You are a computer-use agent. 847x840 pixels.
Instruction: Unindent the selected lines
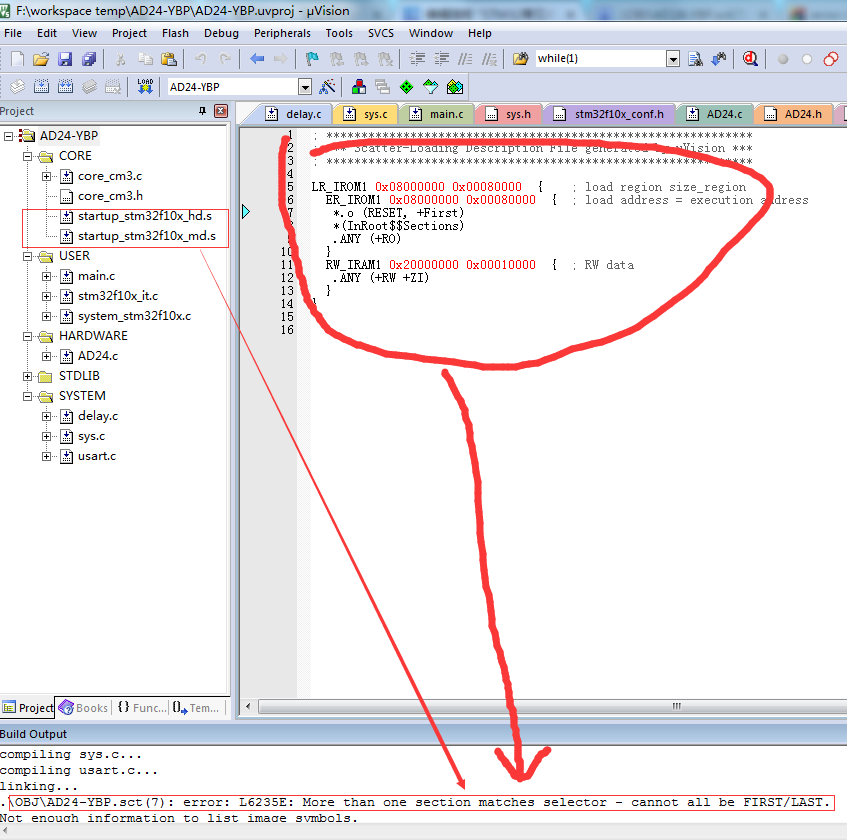coord(442,59)
